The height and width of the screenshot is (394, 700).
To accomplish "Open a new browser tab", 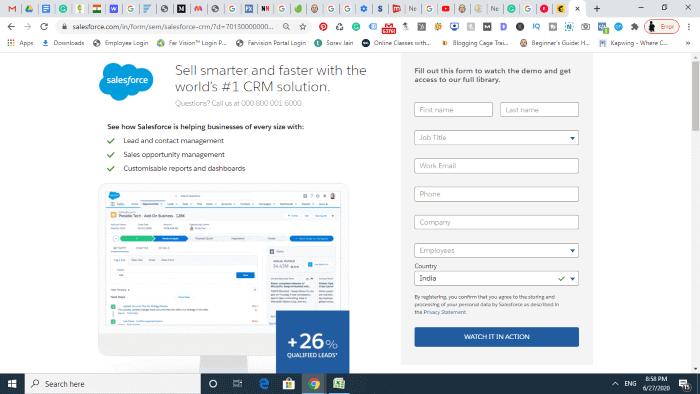I will pyautogui.click(x=597, y=8).
